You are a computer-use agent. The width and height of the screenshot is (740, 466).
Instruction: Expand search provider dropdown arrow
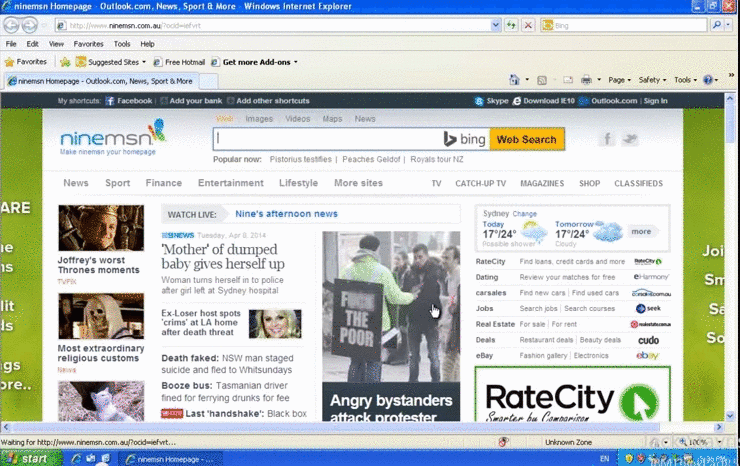[728, 25]
